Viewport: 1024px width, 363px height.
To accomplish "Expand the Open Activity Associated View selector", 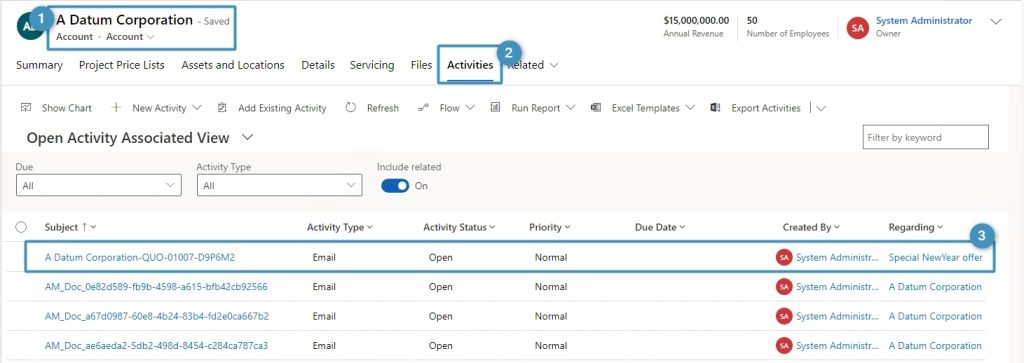I will tap(247, 138).
